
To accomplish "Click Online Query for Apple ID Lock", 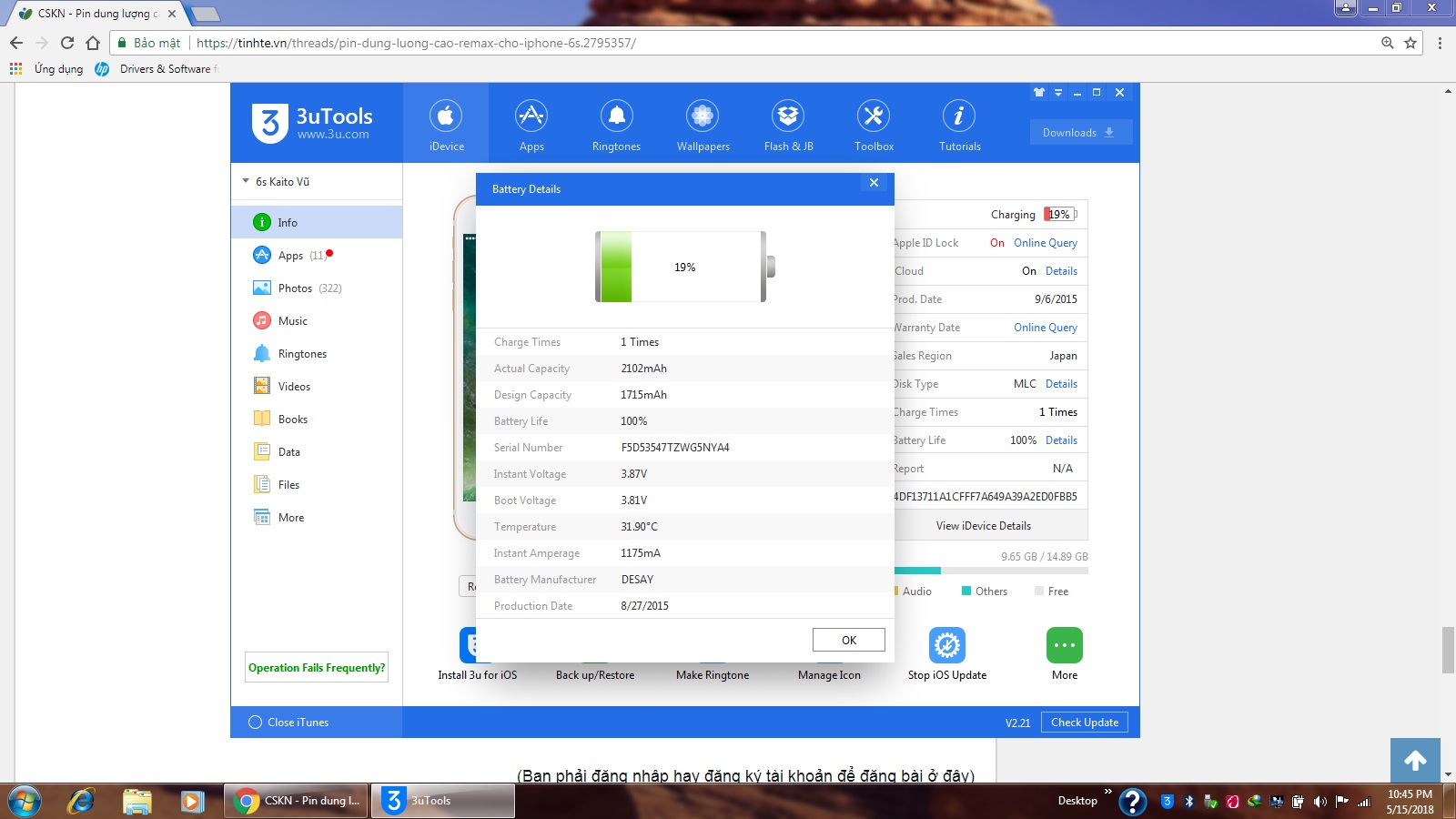I will (x=1046, y=243).
